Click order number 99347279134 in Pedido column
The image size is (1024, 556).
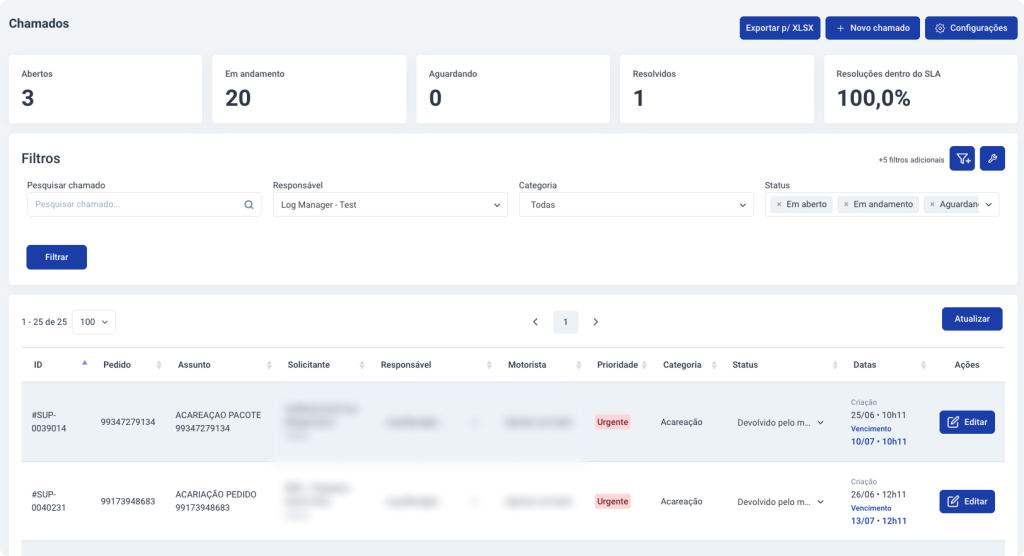pyautogui.click(x=128, y=422)
